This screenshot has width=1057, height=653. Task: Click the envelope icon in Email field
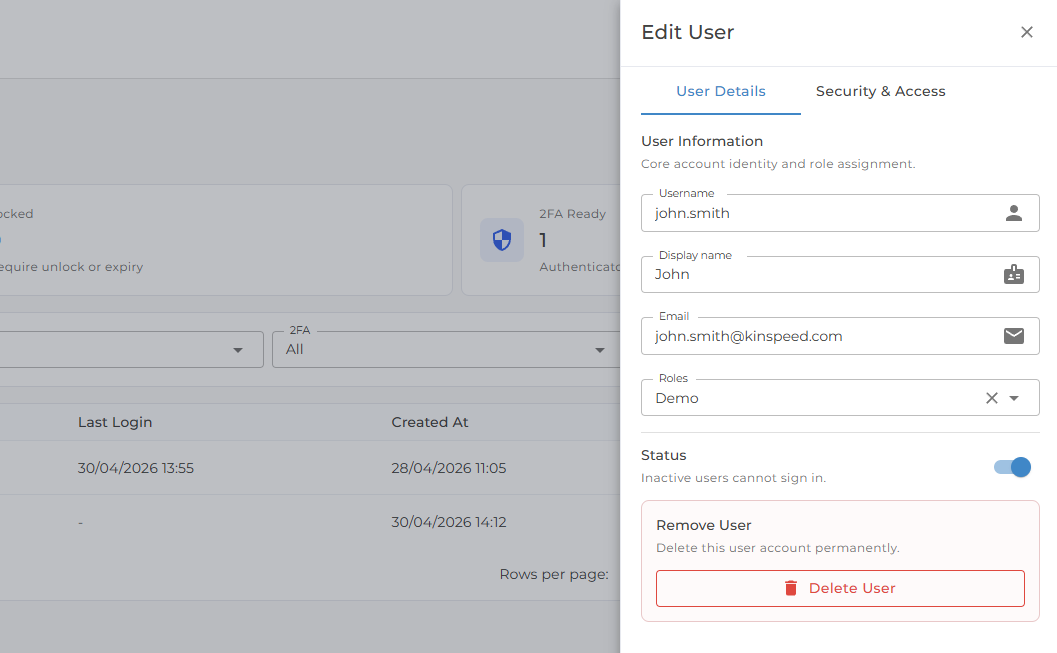[x=1014, y=336]
